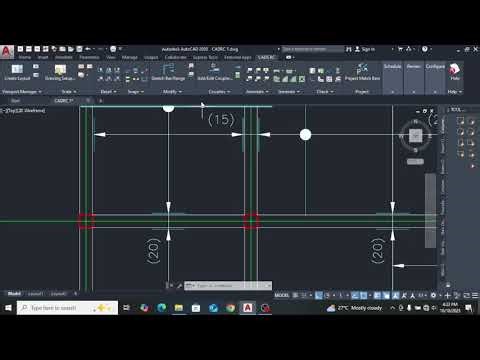Open File Explorer from the taskbar
This screenshot has width=480, height=360.
pos(179,308)
